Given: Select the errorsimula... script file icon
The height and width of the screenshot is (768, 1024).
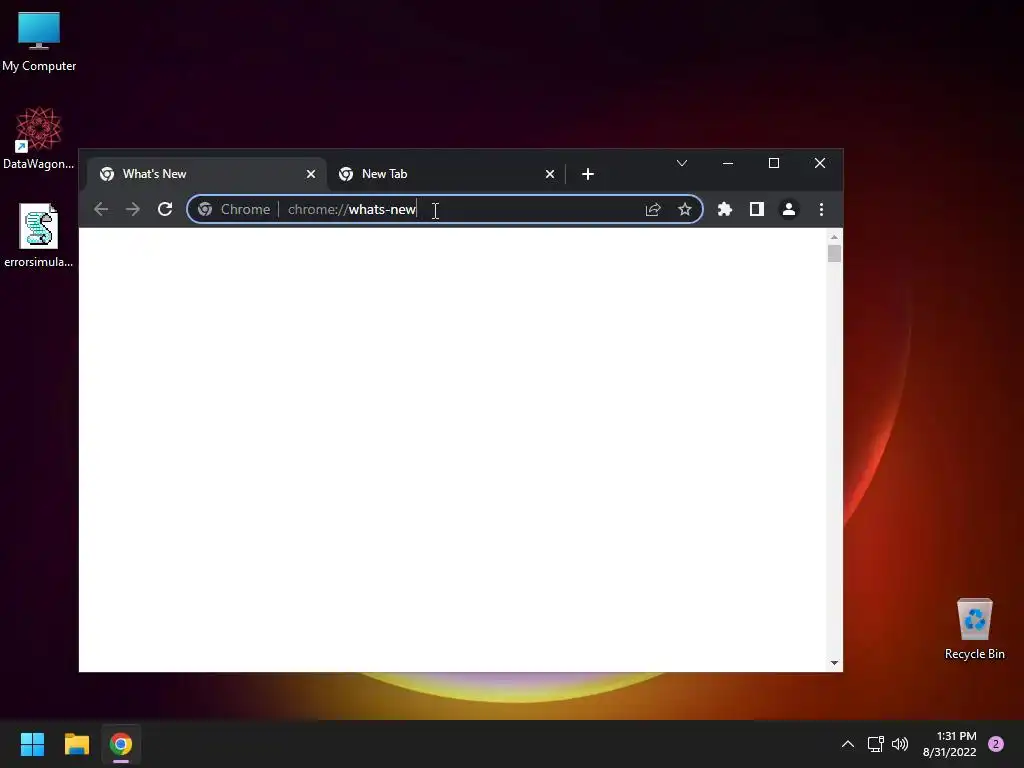Looking at the screenshot, I should 39,236.
